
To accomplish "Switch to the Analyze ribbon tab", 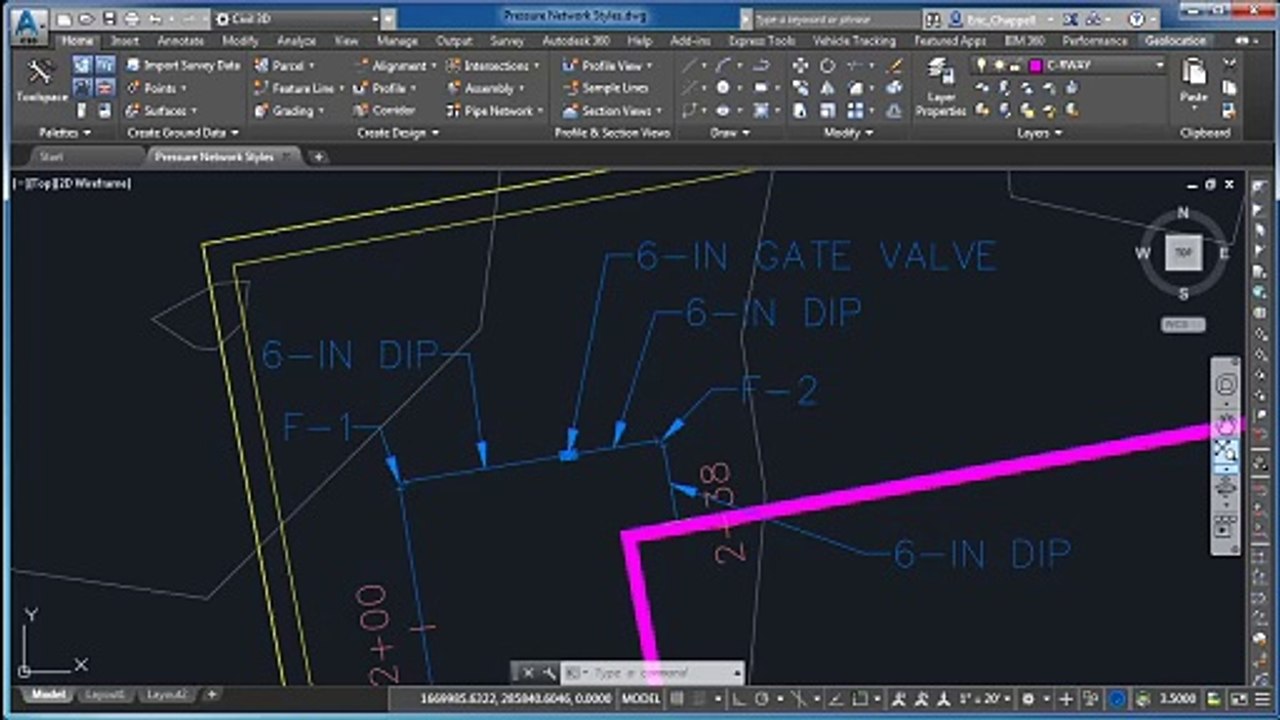I will coord(296,41).
